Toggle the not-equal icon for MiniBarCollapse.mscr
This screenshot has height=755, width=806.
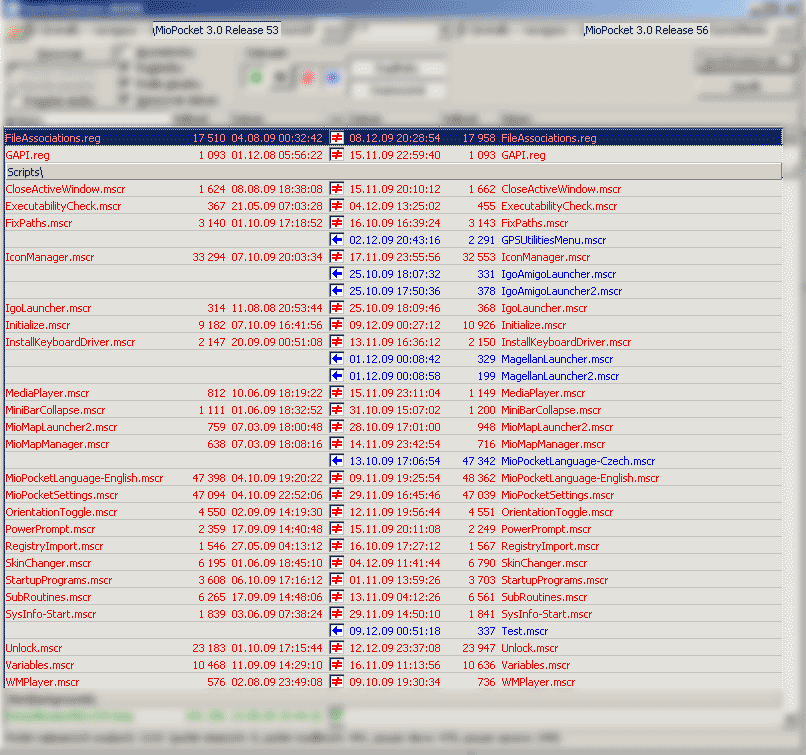pyautogui.click(x=337, y=410)
